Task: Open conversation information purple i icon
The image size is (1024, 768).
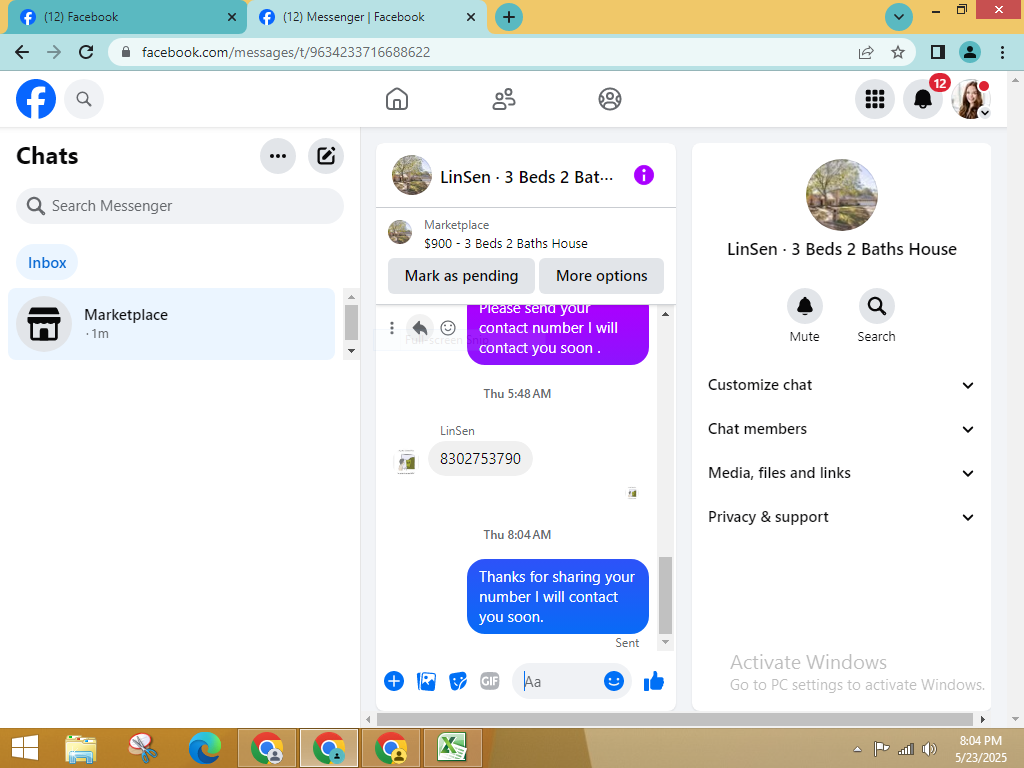Action: (643, 176)
